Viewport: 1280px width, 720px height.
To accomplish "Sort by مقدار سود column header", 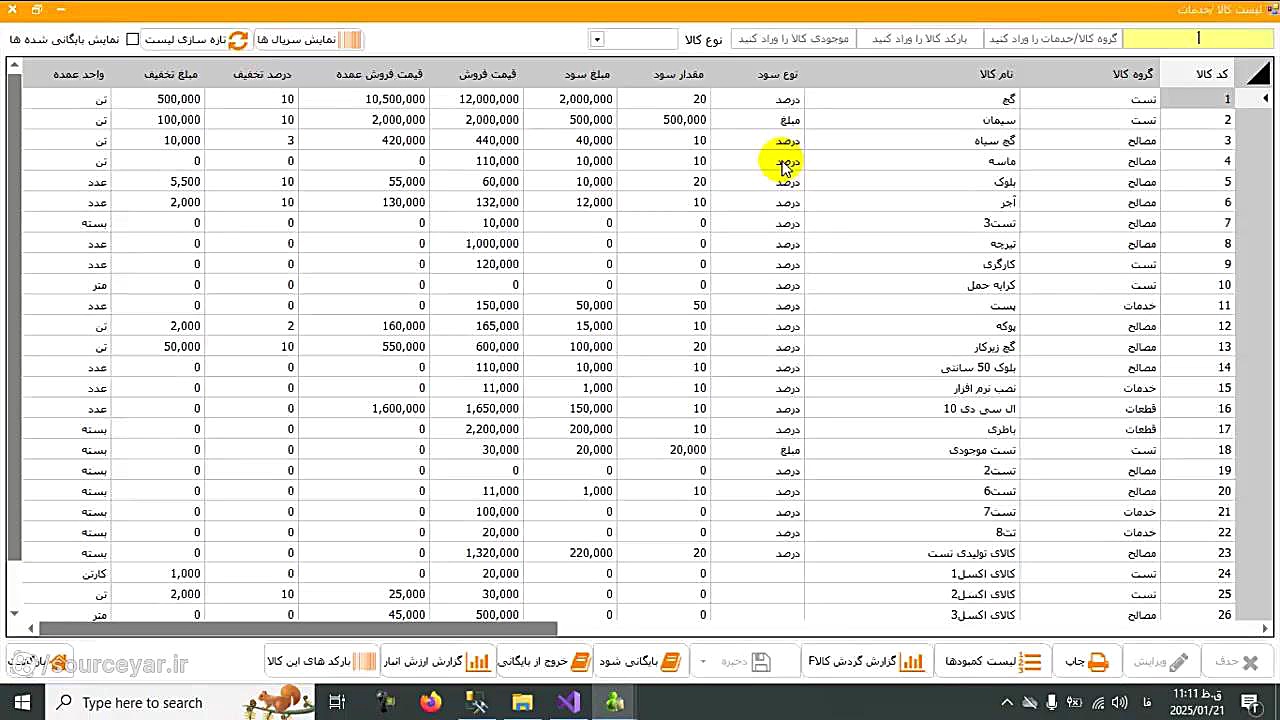I will click(x=663, y=74).
